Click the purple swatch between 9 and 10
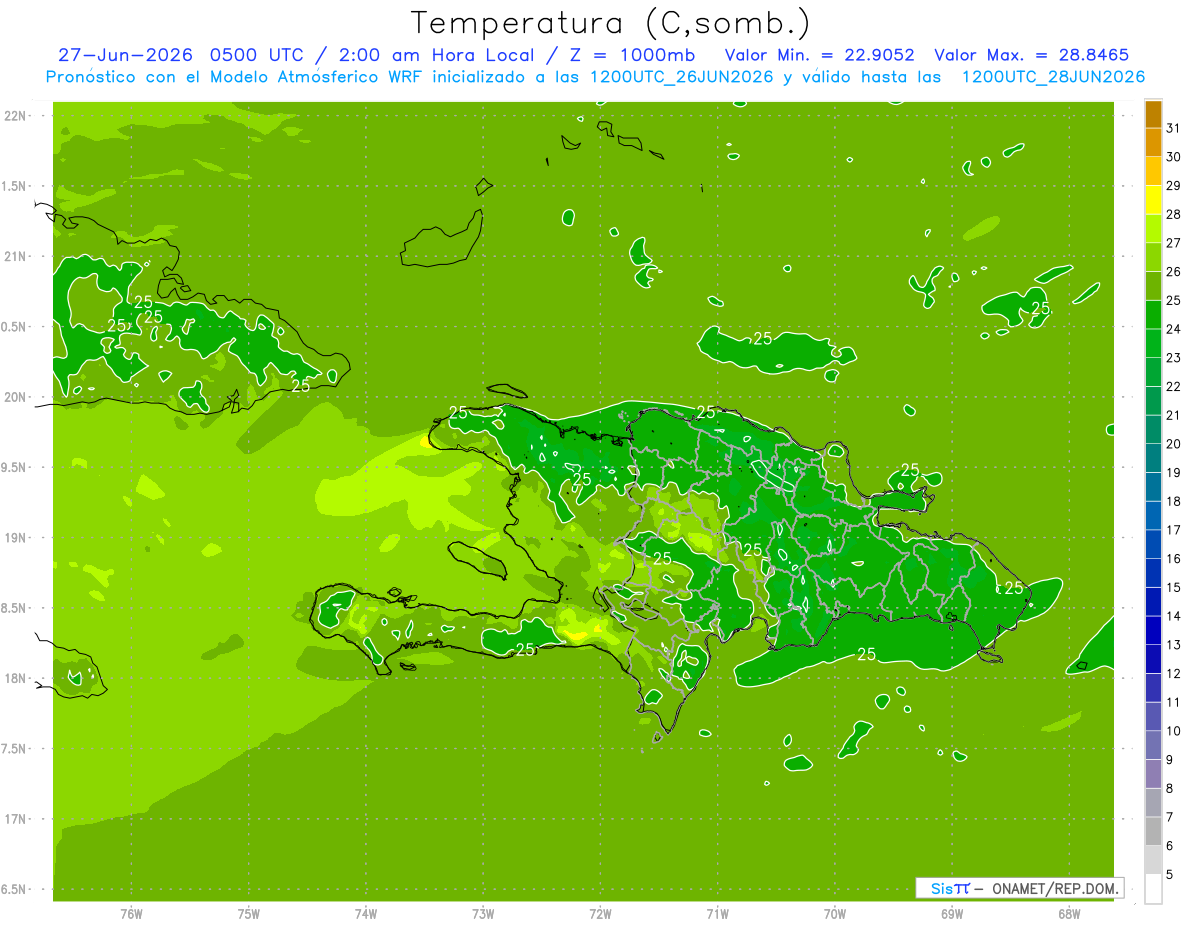The height and width of the screenshot is (927, 1200). [1153, 746]
